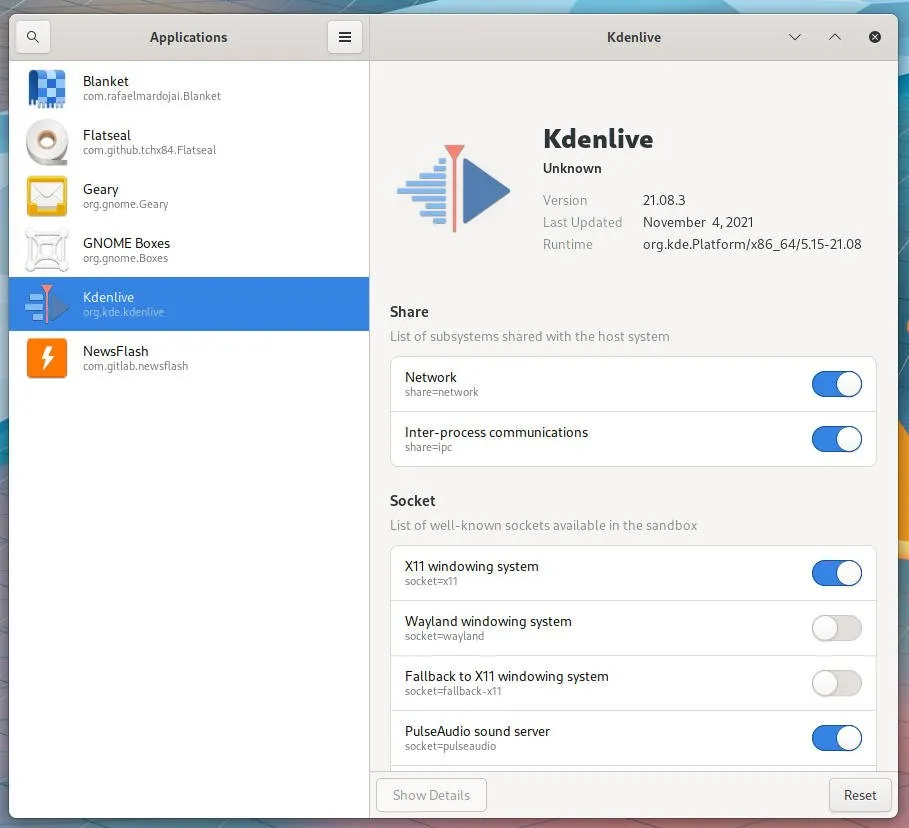909x828 pixels.
Task: Select Kdenlive entry in the applications list
Action: point(188,304)
